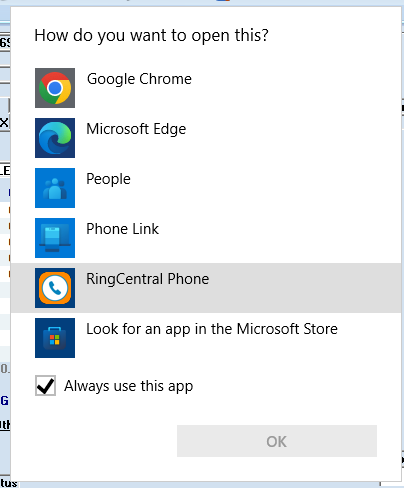Choose the People app icon

[x=55, y=188]
